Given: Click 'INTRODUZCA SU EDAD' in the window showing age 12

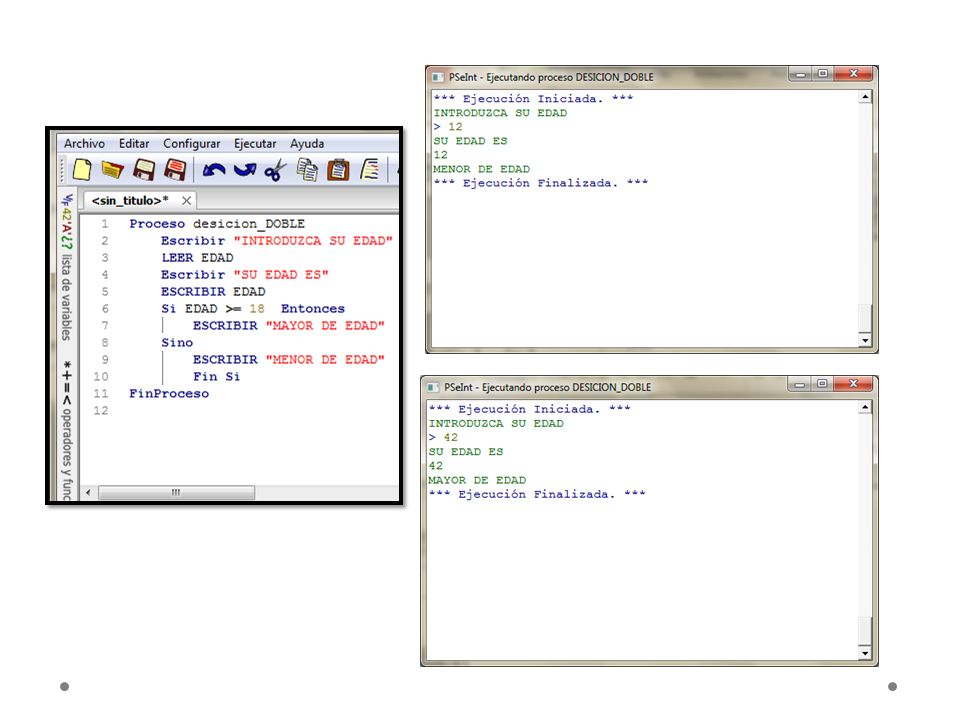Looking at the screenshot, I should click(x=500, y=113).
